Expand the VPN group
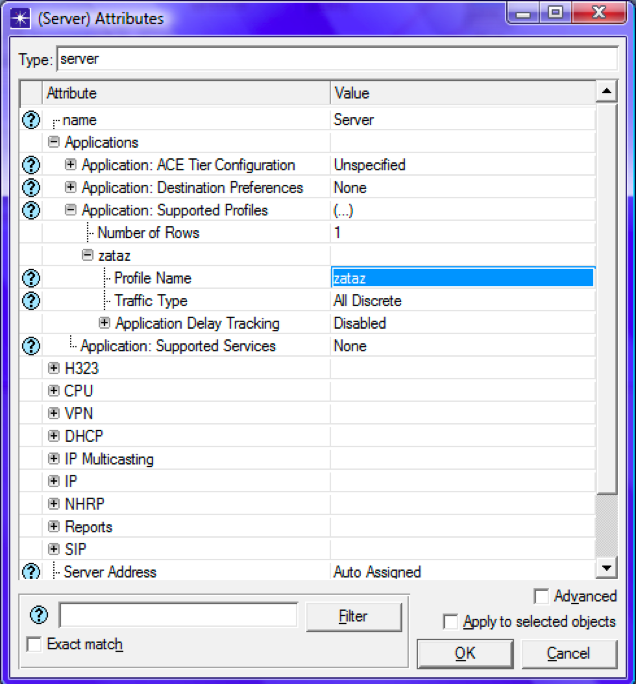The height and width of the screenshot is (684, 636). pyautogui.click(x=53, y=413)
